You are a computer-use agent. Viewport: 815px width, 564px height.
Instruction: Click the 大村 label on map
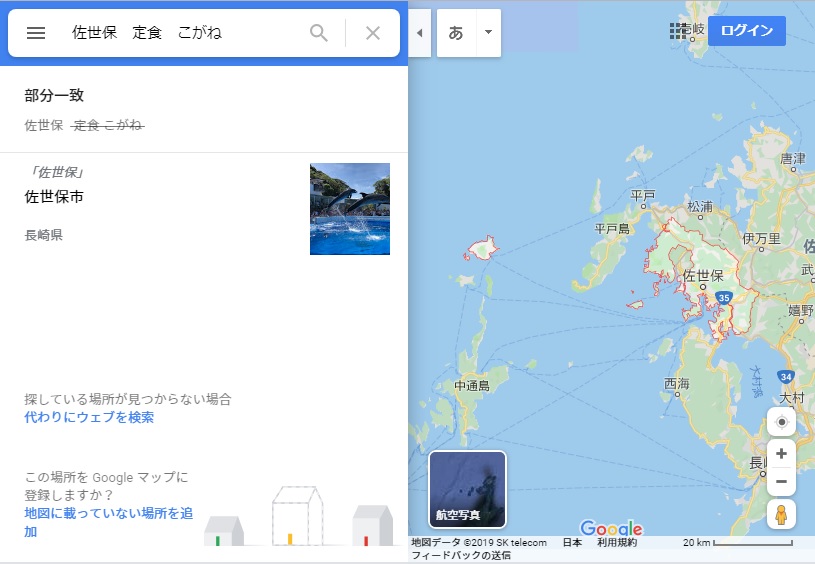point(792,398)
